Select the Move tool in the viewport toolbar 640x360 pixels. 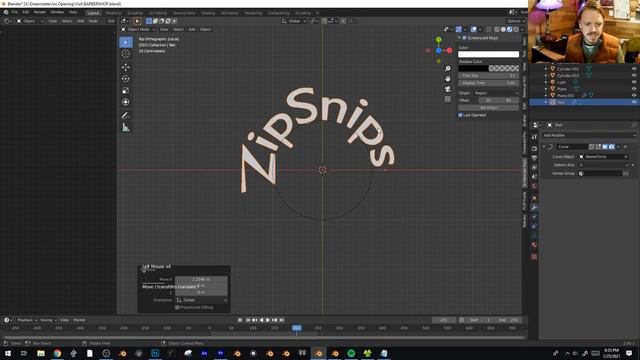point(126,67)
